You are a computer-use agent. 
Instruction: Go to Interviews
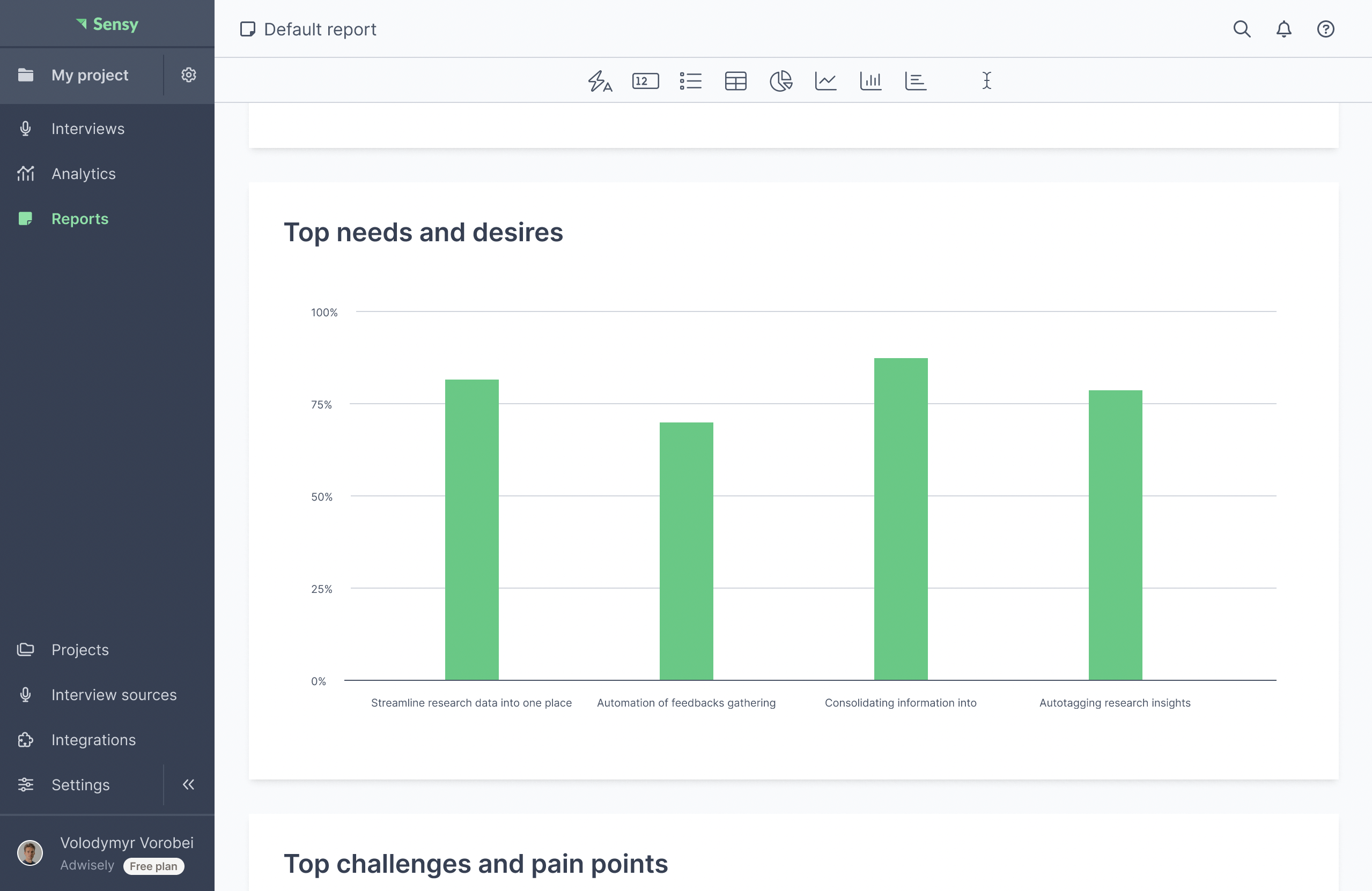87,128
